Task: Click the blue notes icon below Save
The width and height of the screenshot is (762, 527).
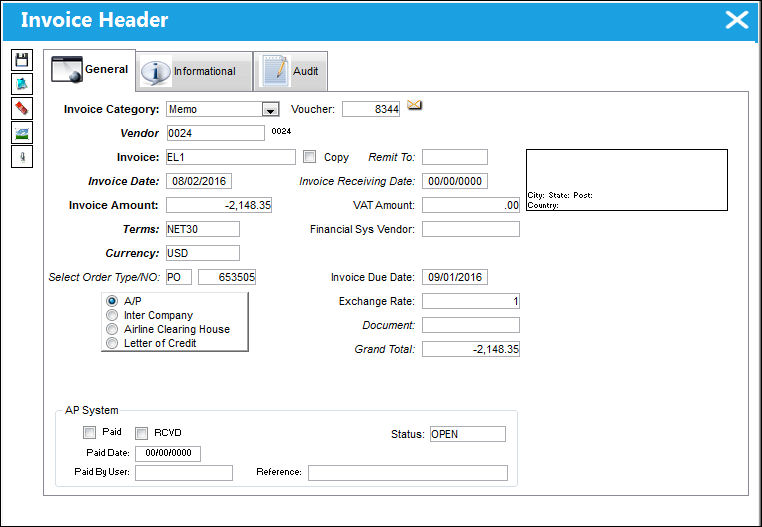Action: tap(22, 84)
